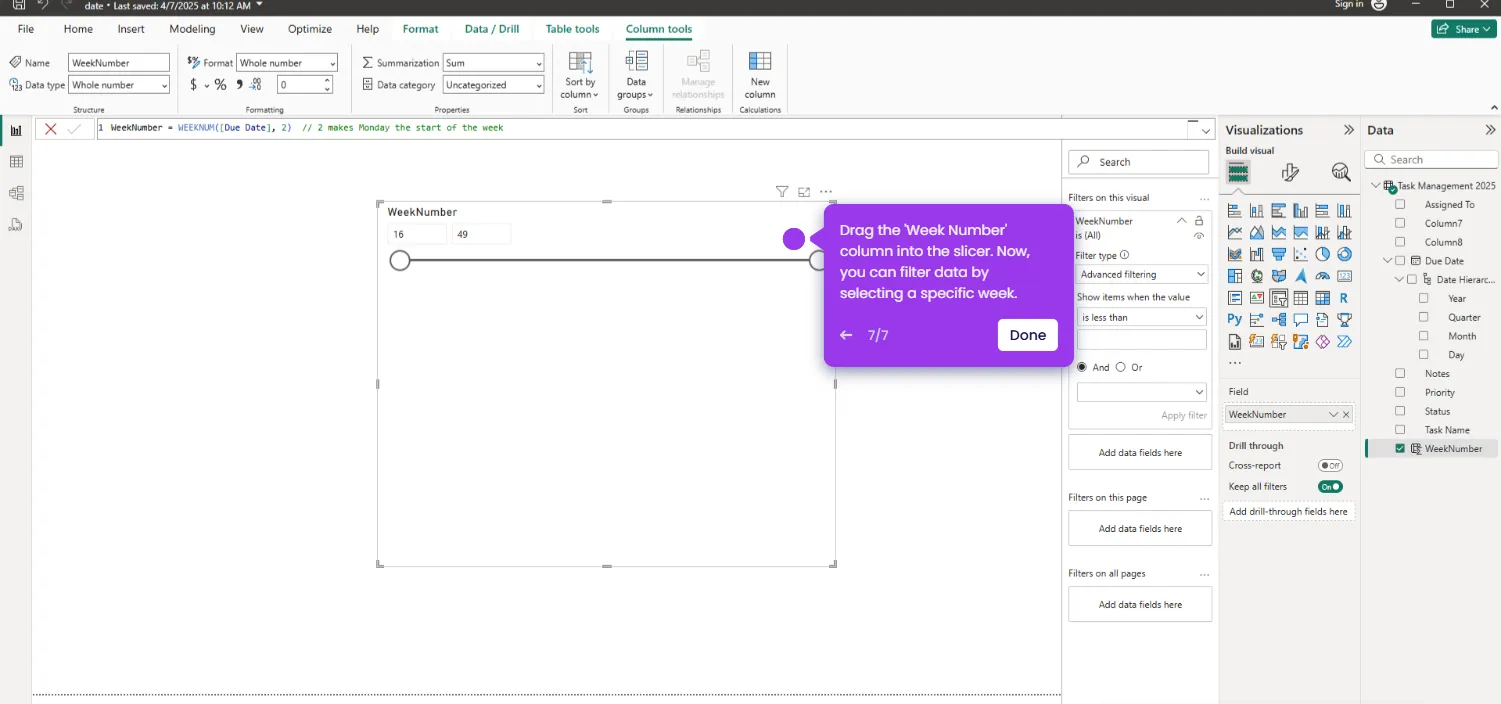Open the Table tools tab
1501x704 pixels.
(x=572, y=29)
